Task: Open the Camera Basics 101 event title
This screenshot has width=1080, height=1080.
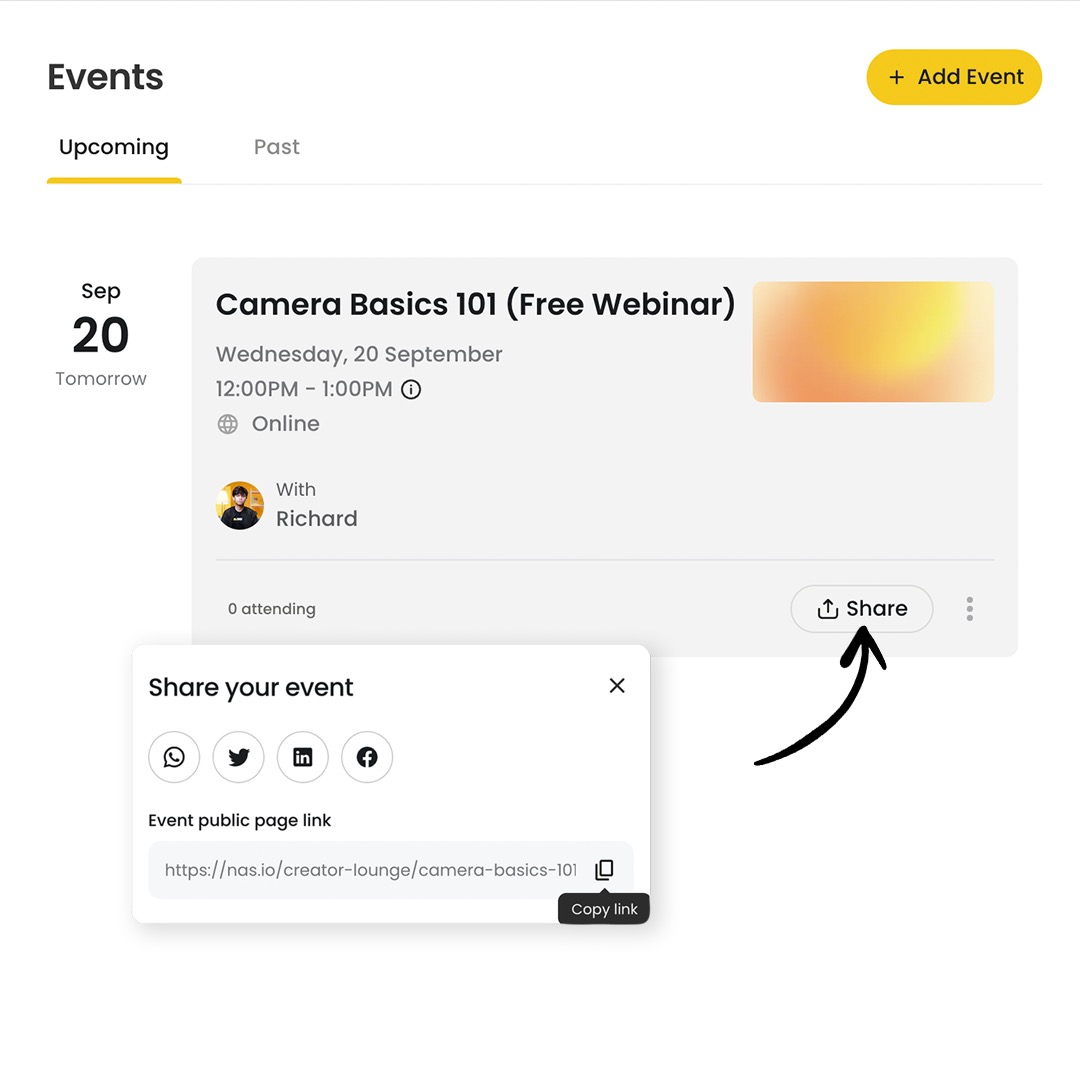Action: click(x=475, y=304)
